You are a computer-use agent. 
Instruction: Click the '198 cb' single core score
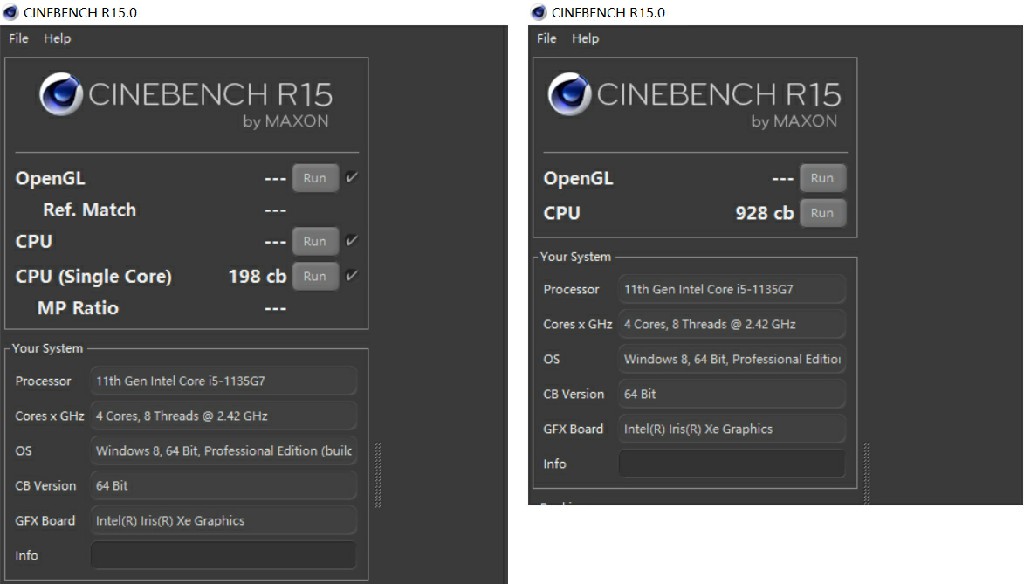pos(257,276)
